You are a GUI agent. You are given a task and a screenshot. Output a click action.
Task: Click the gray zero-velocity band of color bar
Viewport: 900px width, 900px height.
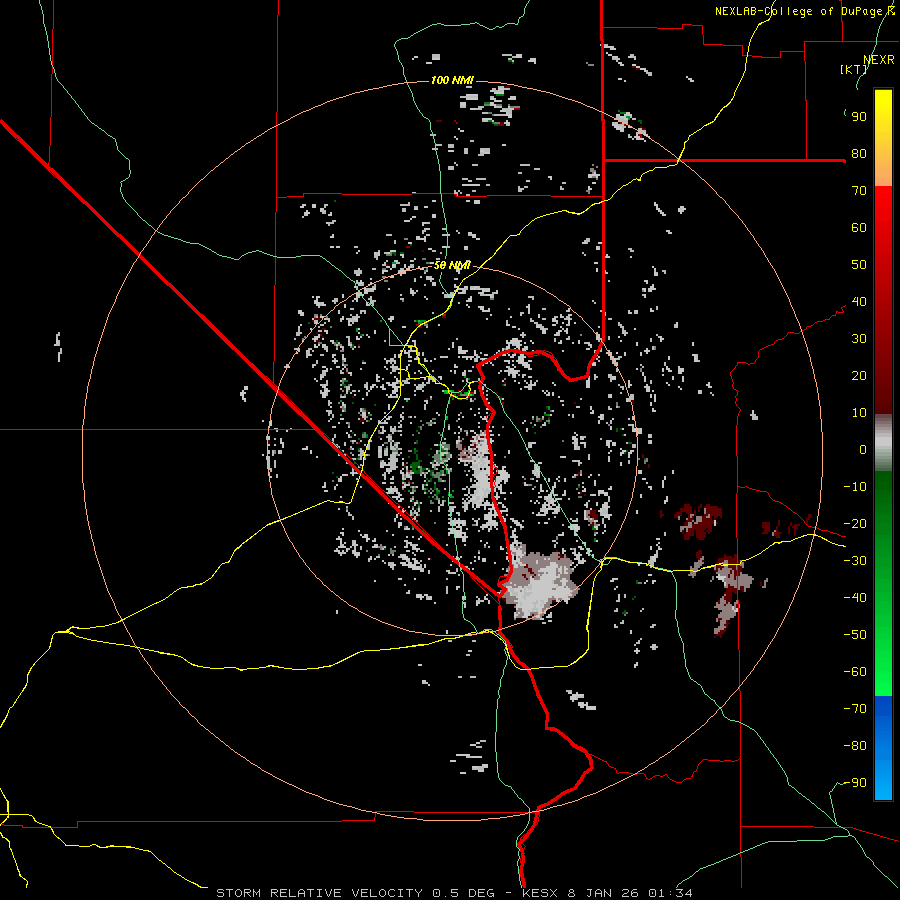[x=883, y=443]
